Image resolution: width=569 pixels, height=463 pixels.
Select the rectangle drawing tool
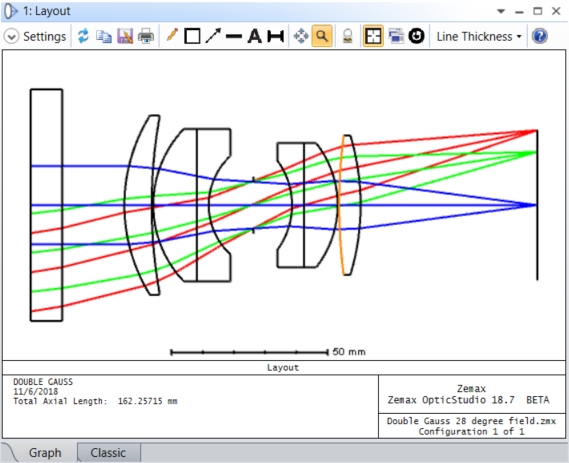[x=192, y=36]
